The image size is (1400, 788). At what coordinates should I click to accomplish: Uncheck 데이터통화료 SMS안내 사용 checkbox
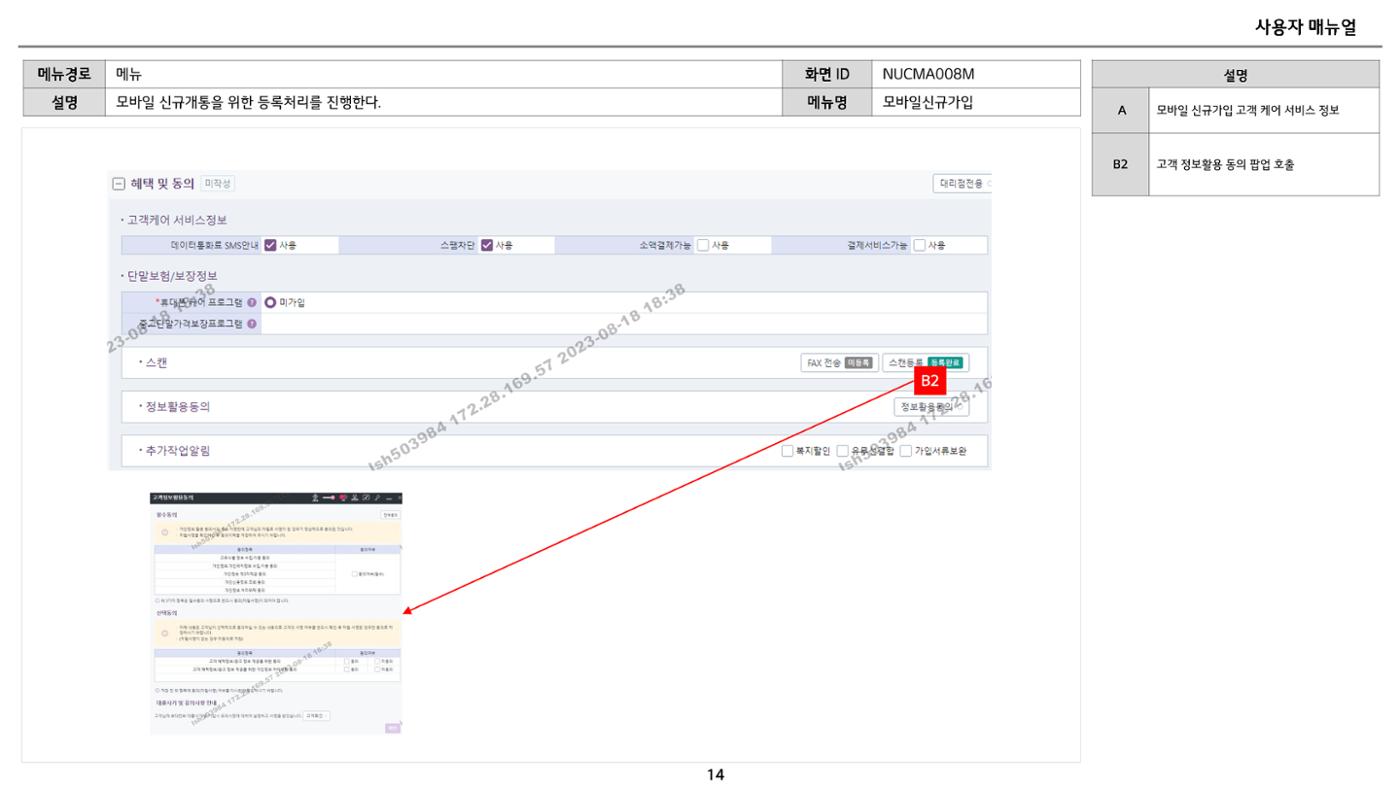tap(270, 246)
